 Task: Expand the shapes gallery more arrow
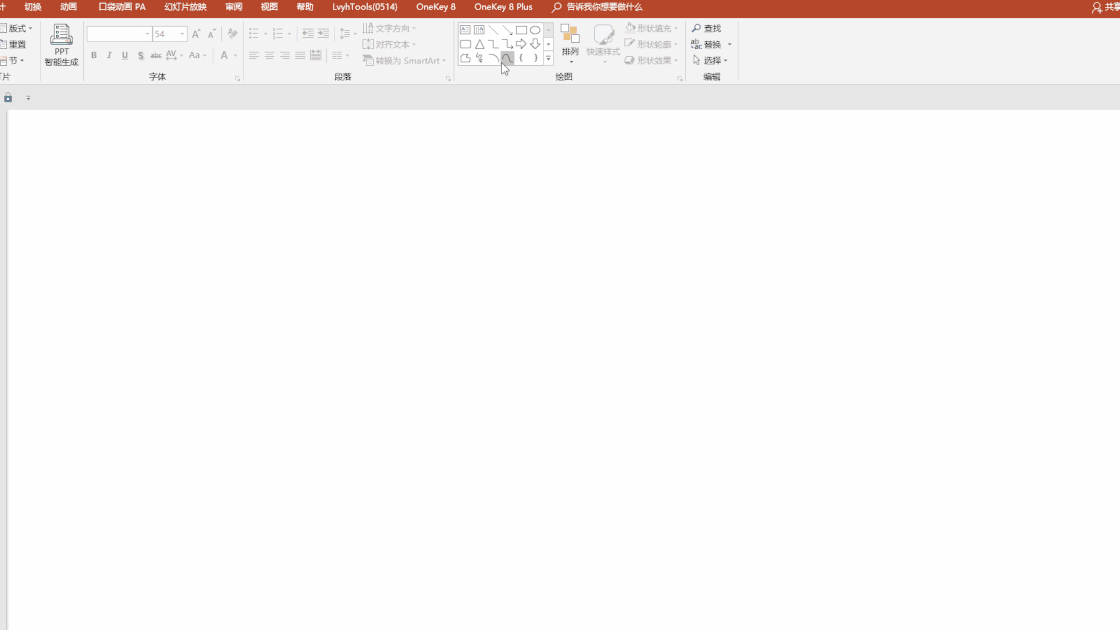(549, 59)
